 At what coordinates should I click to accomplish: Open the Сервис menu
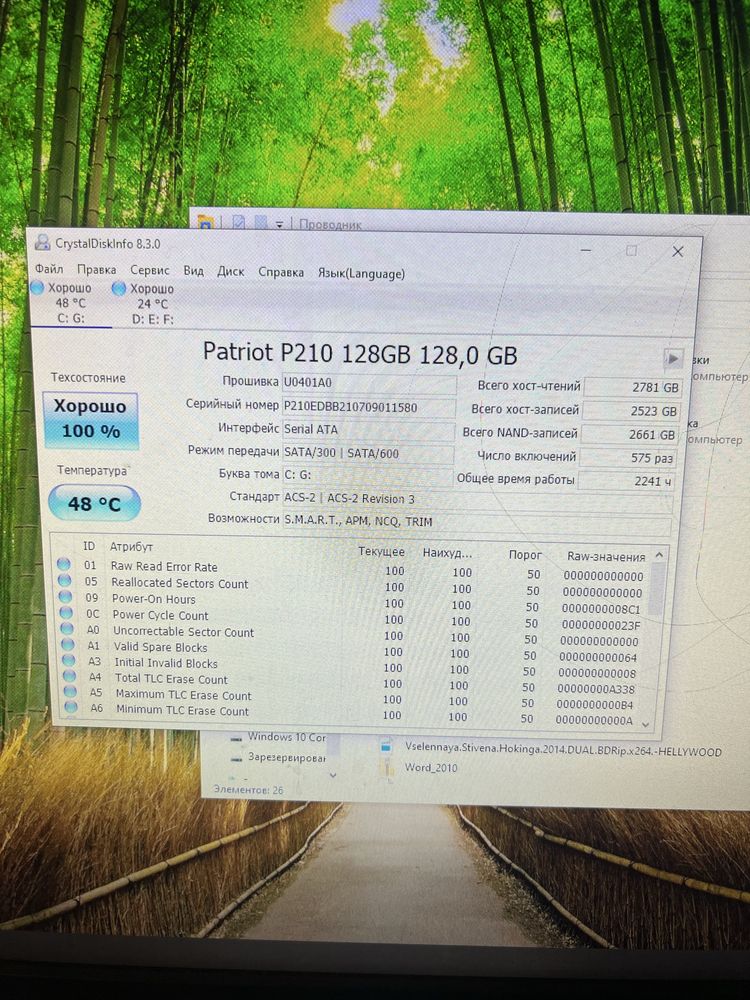[x=150, y=270]
